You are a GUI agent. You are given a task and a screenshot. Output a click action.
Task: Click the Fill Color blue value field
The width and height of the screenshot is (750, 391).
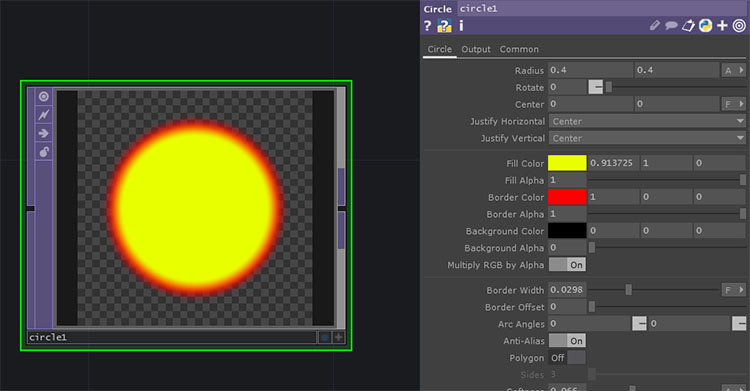[719, 163]
